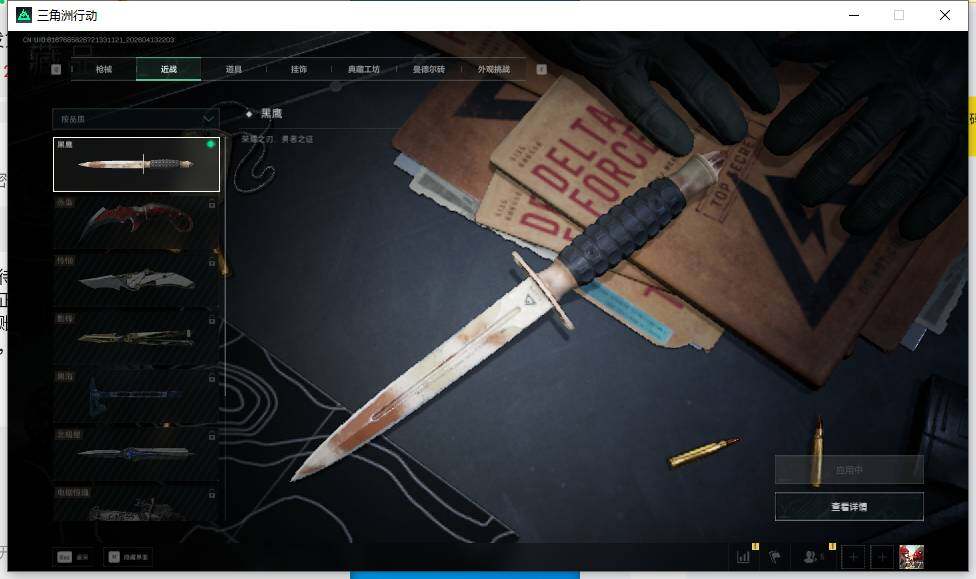Click the lock icon on the gold-trimmed blade
Screen dimensions: 976x579
(212, 319)
